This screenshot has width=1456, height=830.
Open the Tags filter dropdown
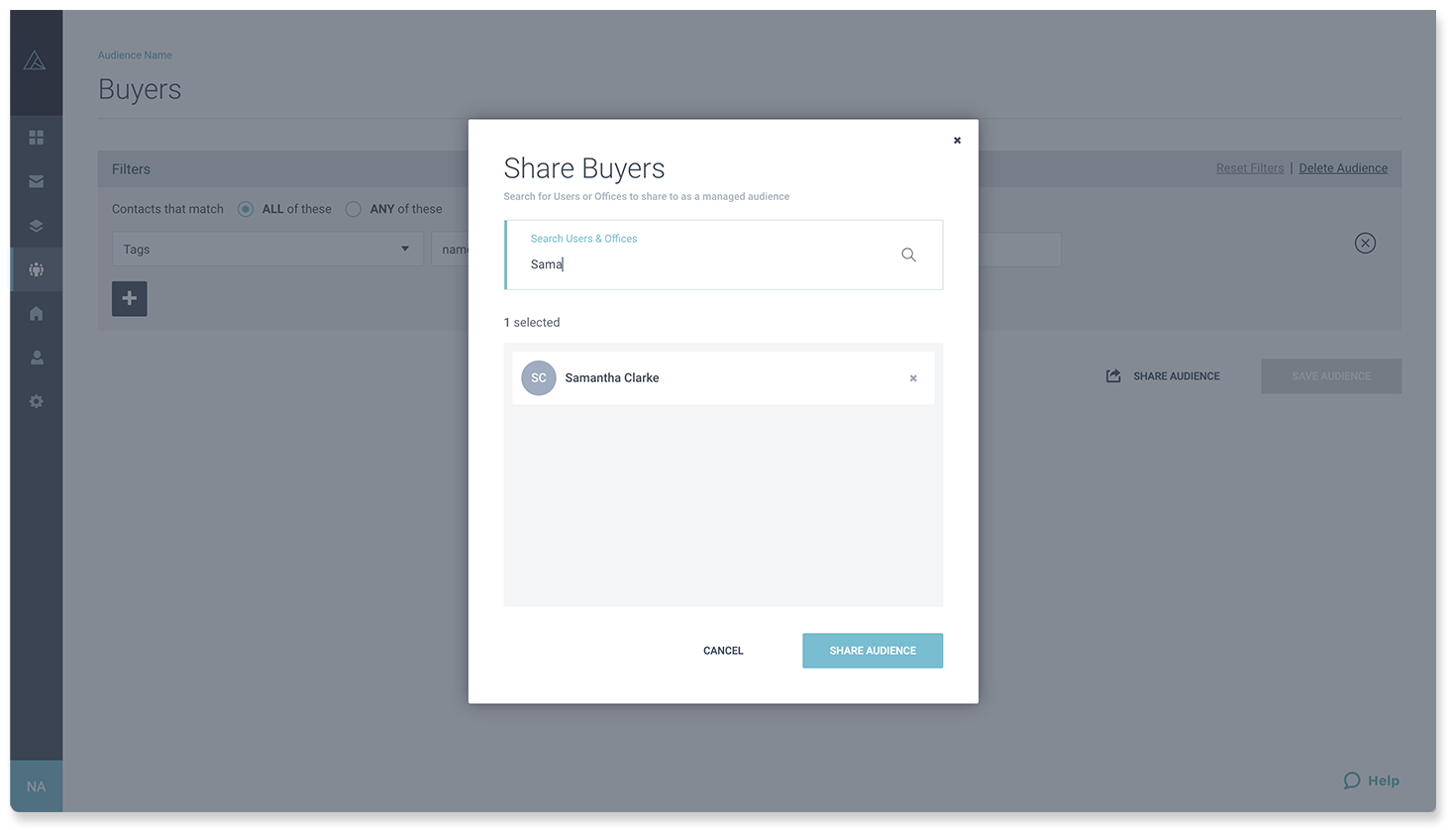(x=267, y=249)
